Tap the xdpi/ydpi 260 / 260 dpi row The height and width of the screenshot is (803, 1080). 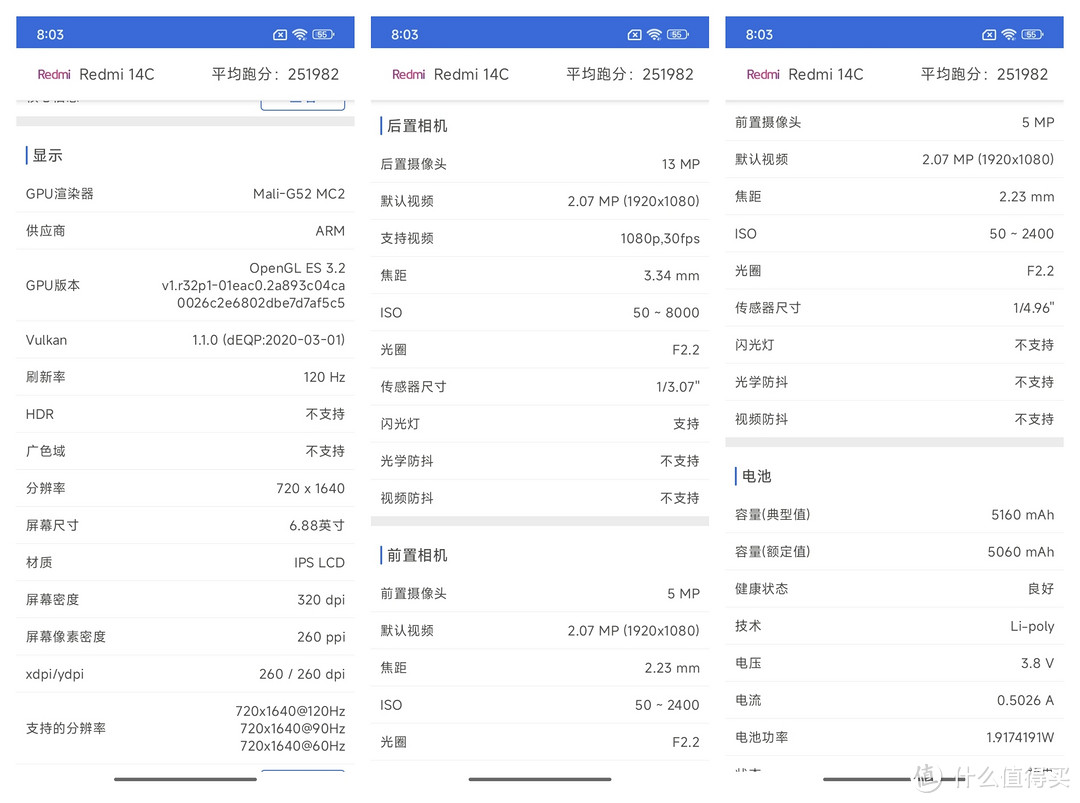[185, 675]
